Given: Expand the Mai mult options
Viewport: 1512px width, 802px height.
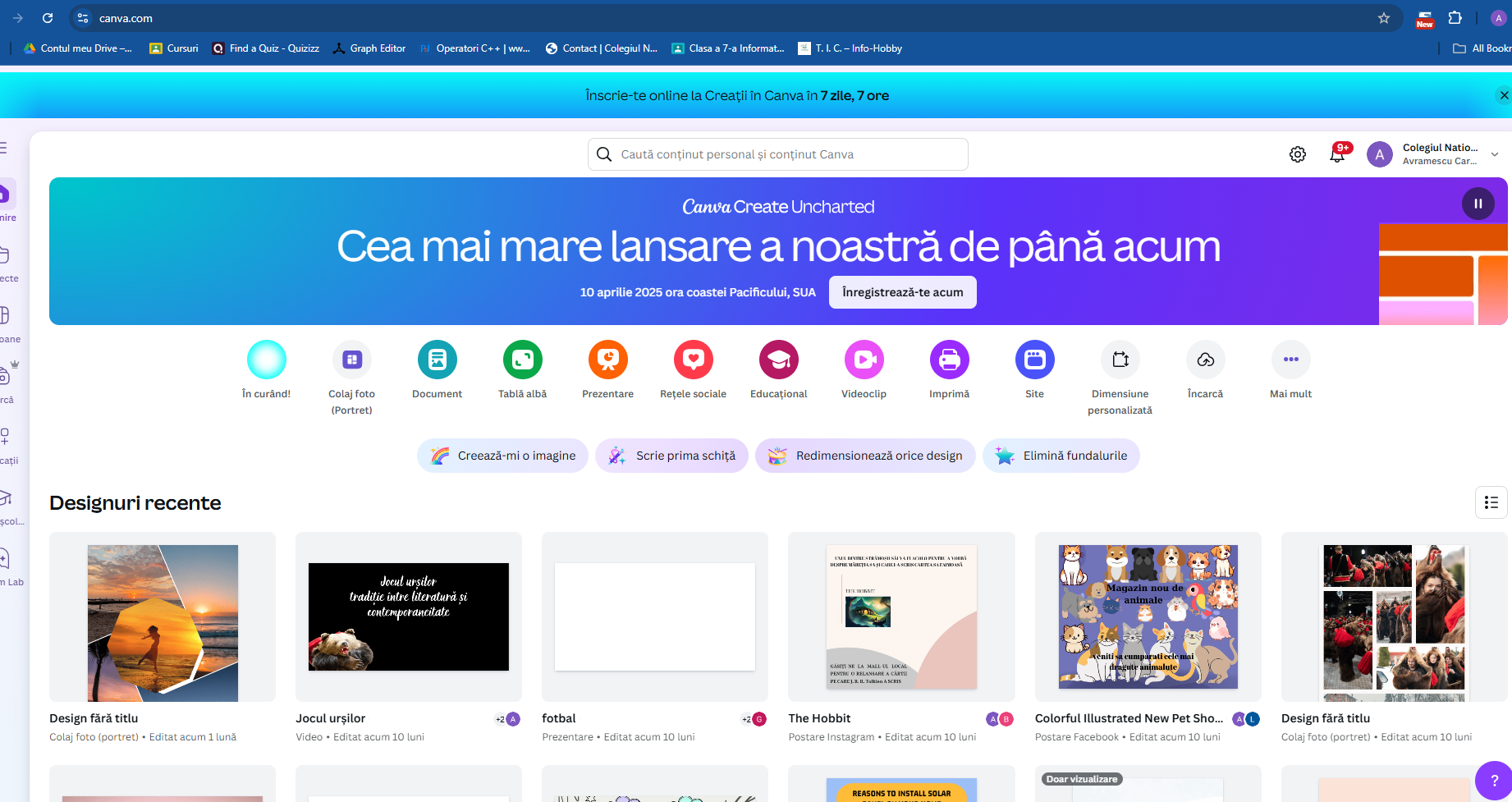Looking at the screenshot, I should pos(1290,360).
